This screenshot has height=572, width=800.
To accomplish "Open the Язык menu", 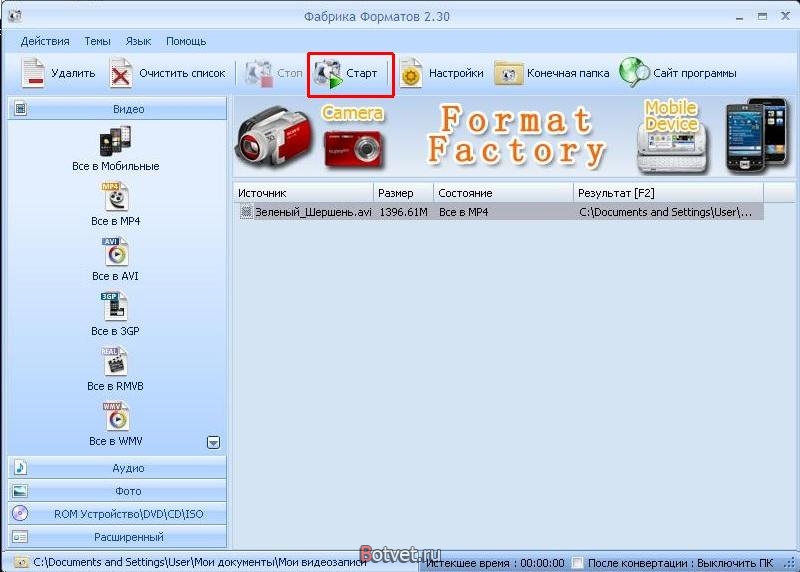I will click(138, 41).
